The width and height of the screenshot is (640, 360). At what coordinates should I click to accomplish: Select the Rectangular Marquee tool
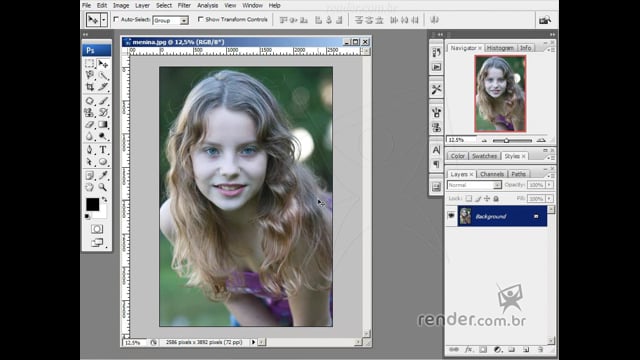(x=90, y=64)
